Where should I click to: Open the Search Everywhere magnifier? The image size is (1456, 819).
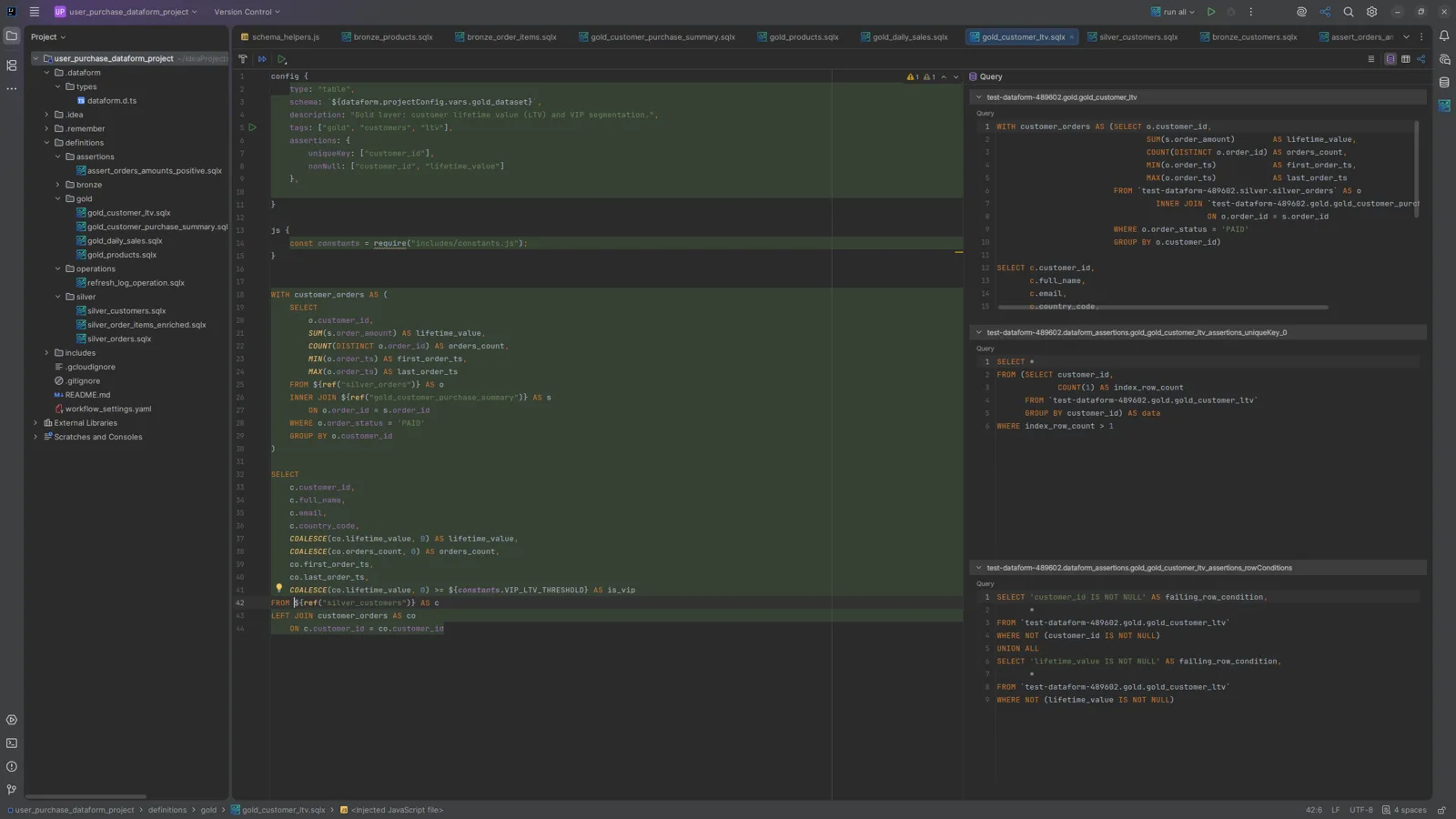pos(1349,12)
